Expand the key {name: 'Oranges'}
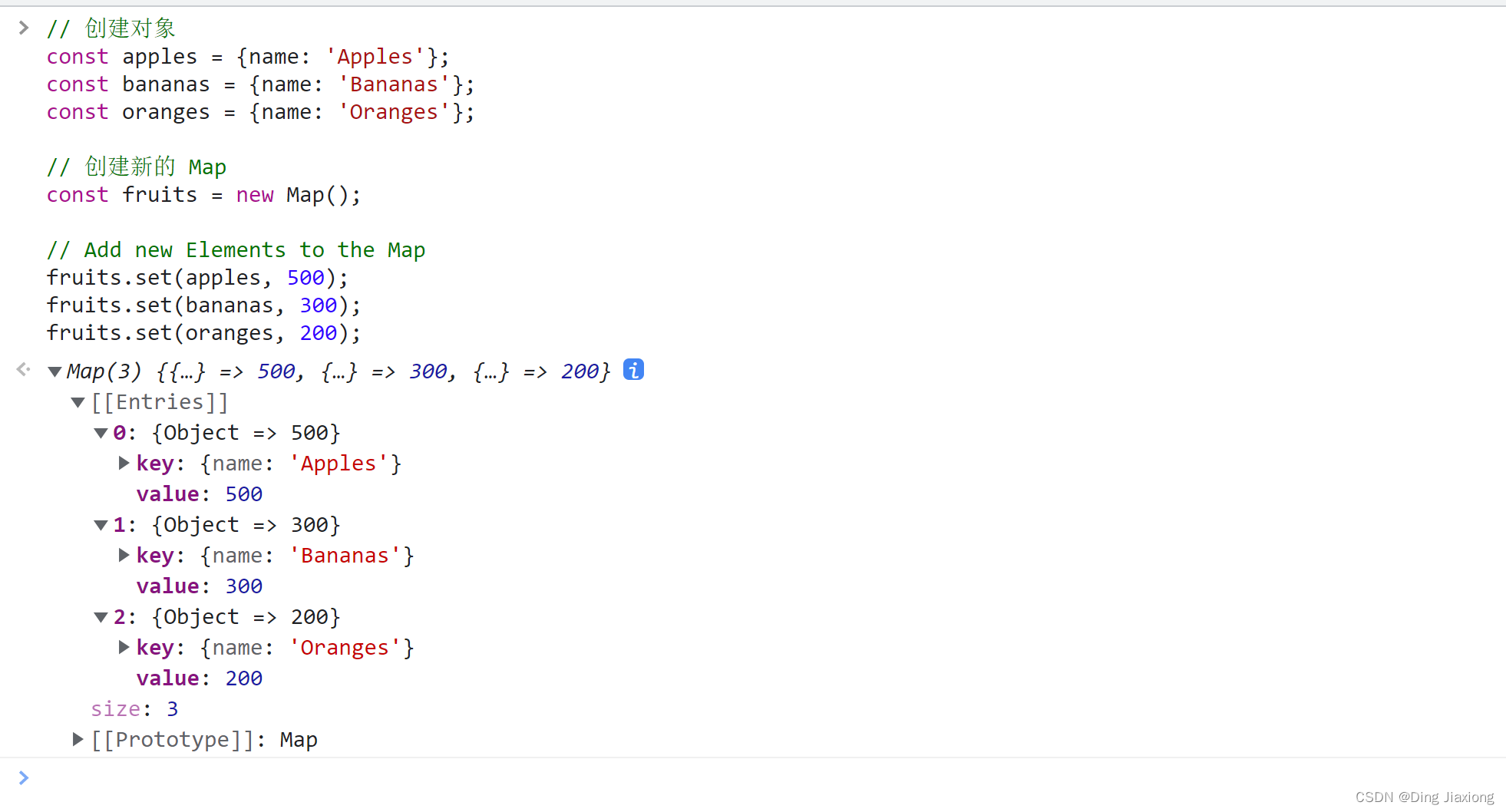This screenshot has height=812, width=1506. pyautogui.click(x=124, y=647)
